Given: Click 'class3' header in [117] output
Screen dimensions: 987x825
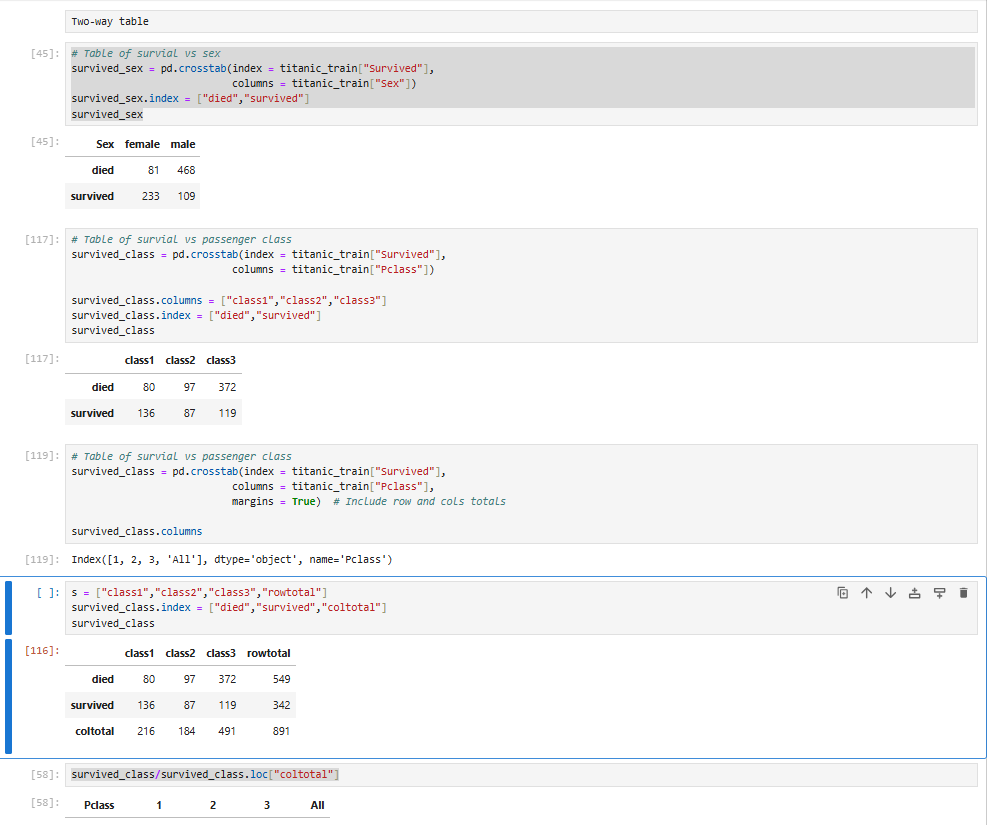Looking at the screenshot, I should pos(221,361).
